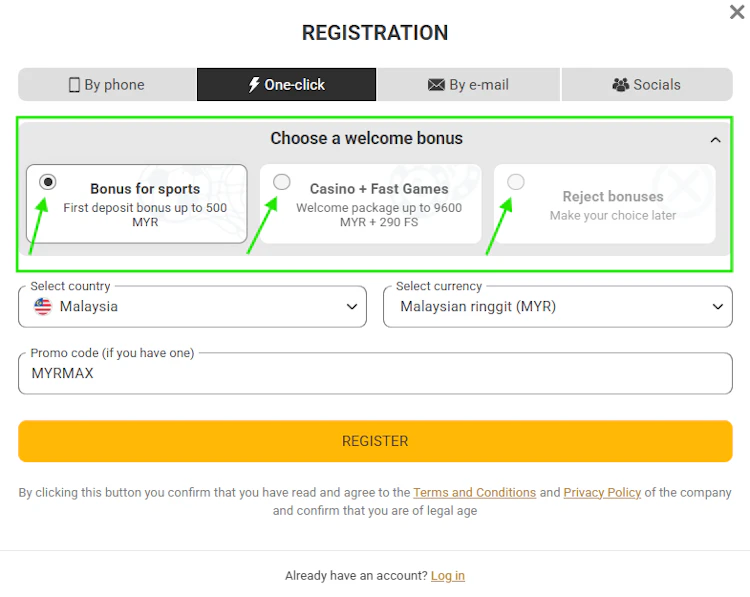
Task: Choose Casino + Fast Games radio button
Action: click(282, 182)
